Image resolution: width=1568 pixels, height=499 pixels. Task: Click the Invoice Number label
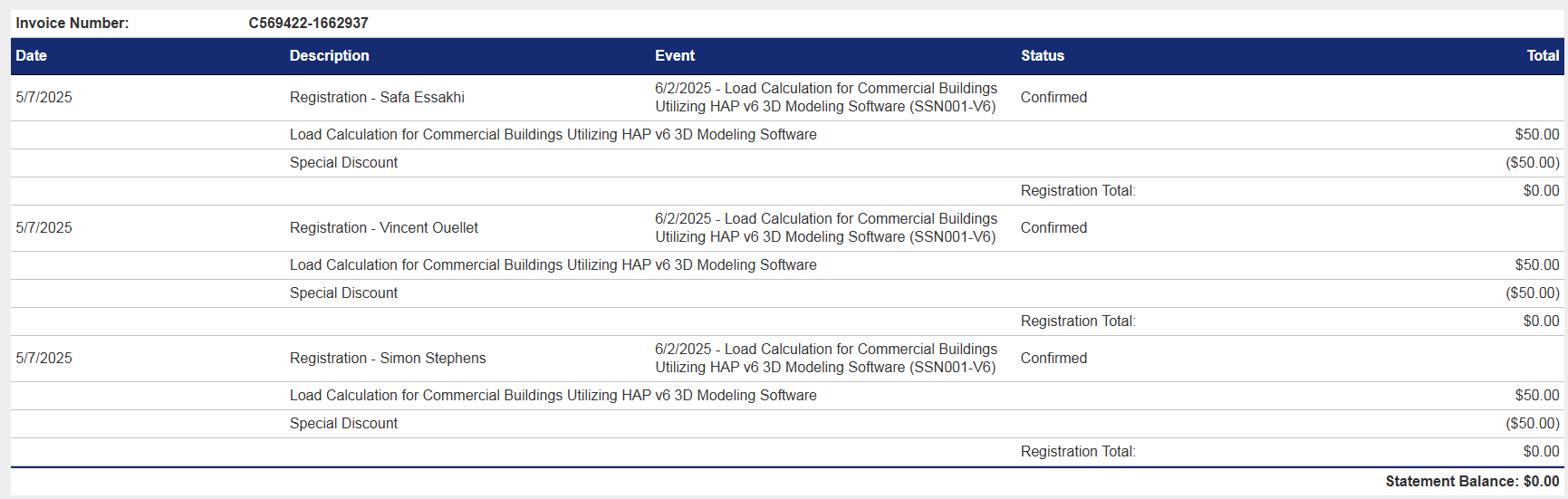click(x=72, y=24)
